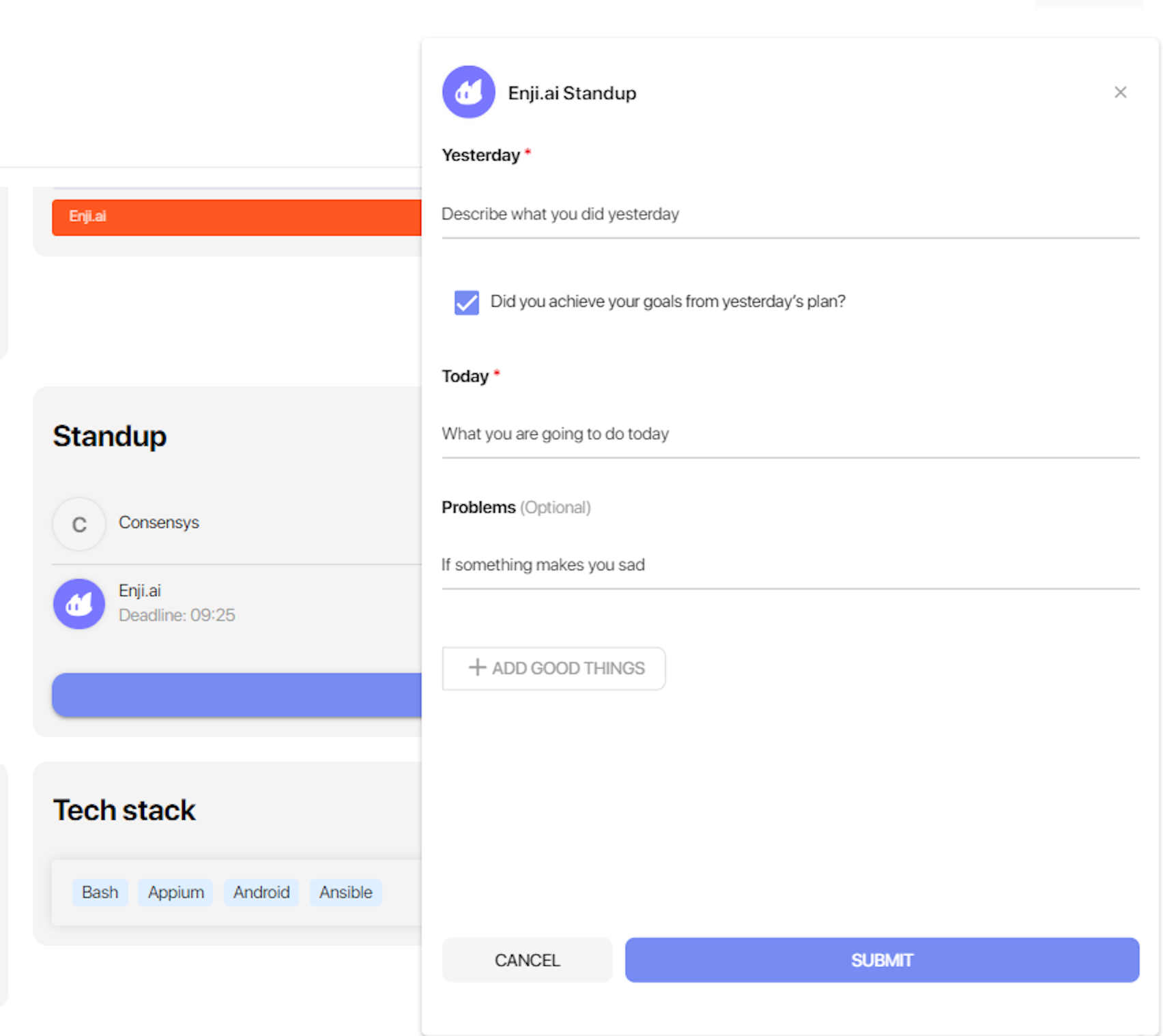Click the Ansible tech stack tag
Screen dimensions: 1163x1036
pyautogui.click(x=346, y=892)
